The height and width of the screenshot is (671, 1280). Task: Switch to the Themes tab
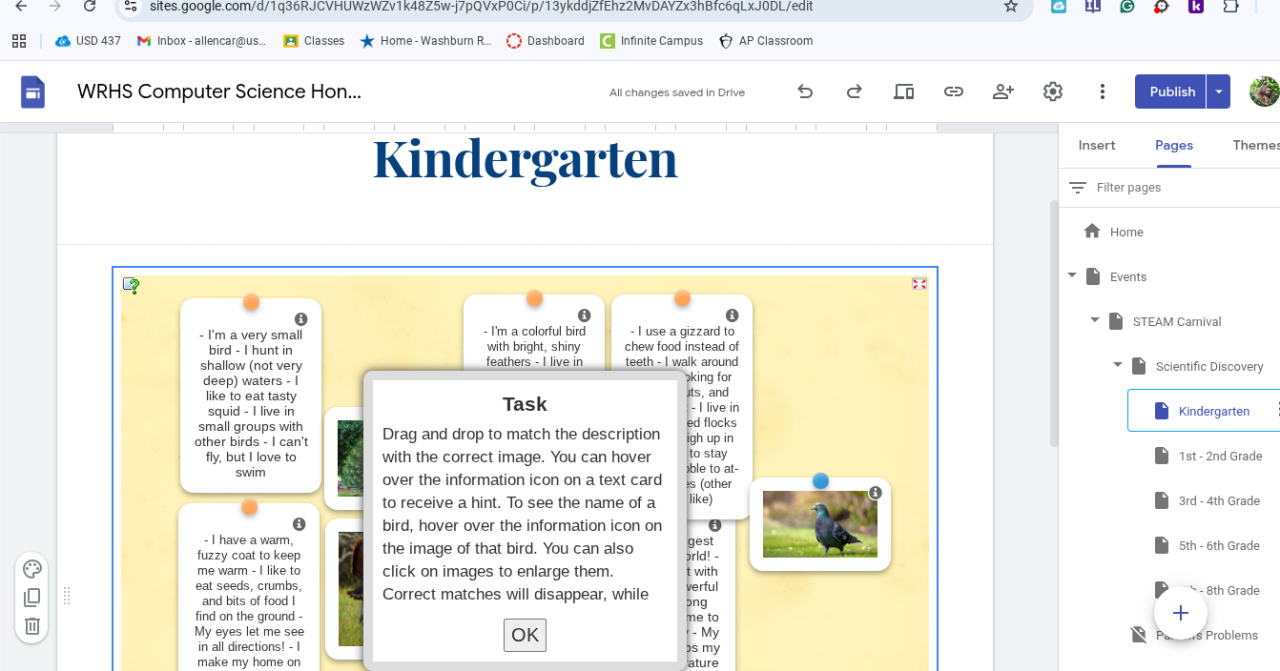(x=1256, y=145)
